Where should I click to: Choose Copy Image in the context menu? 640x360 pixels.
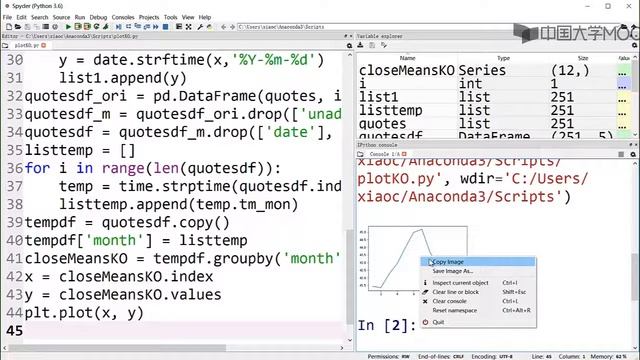pos(478,262)
